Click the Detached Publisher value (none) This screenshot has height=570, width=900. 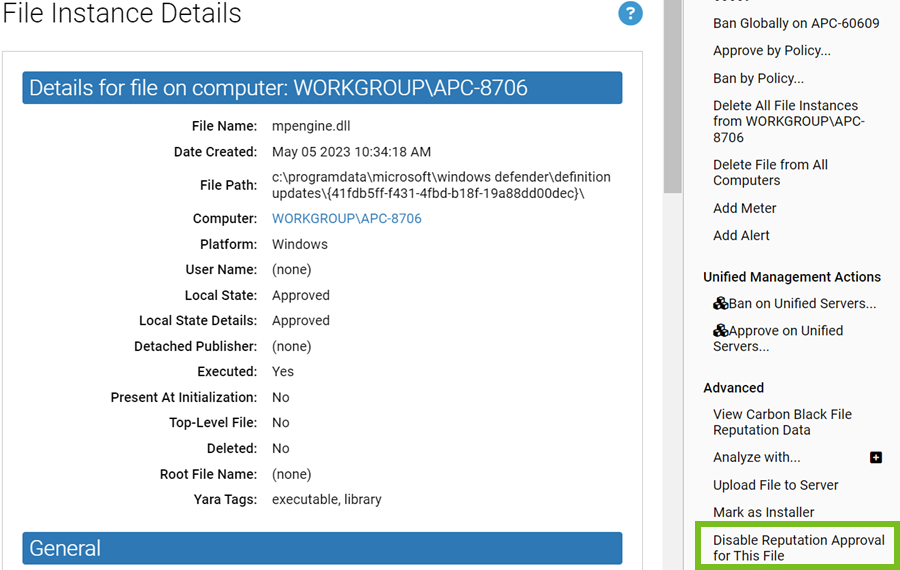292,347
